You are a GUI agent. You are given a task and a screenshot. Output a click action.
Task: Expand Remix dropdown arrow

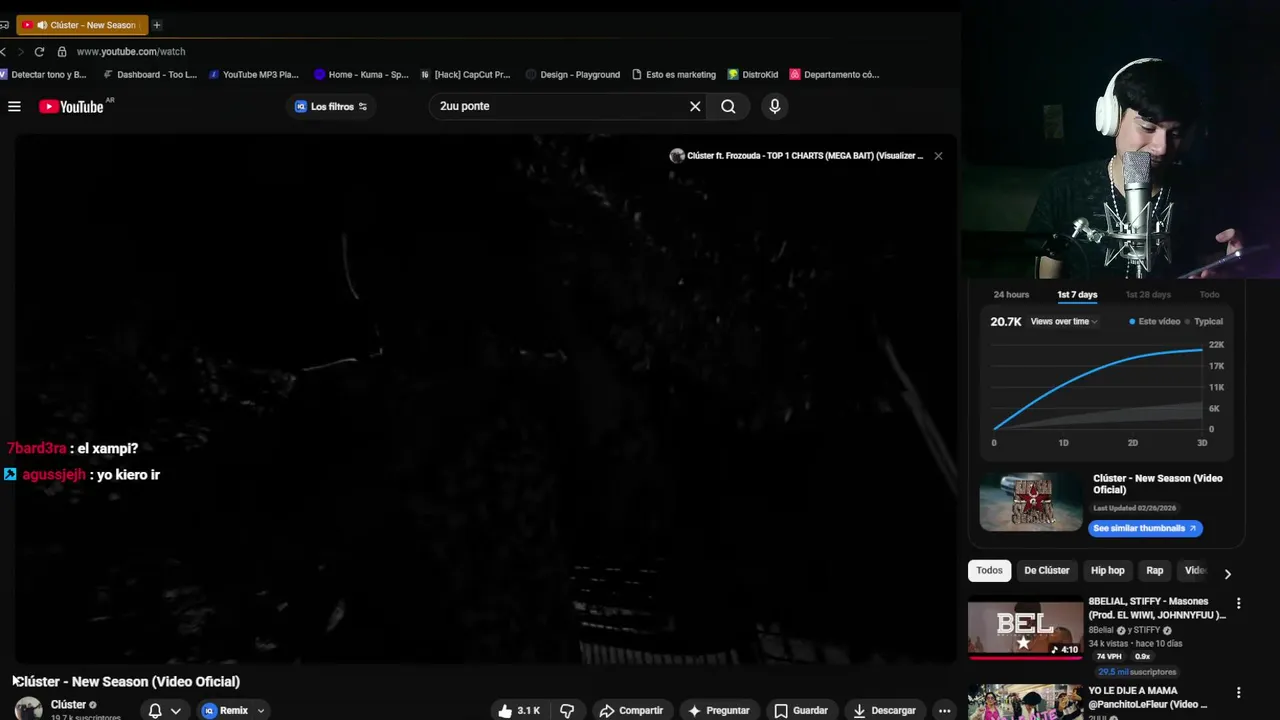(261, 710)
